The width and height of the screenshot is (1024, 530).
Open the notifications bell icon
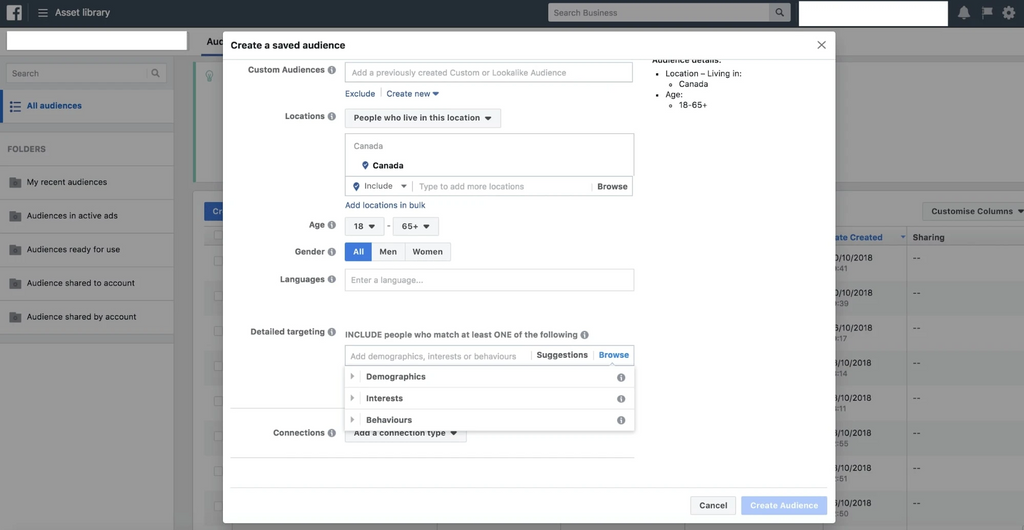[964, 13]
